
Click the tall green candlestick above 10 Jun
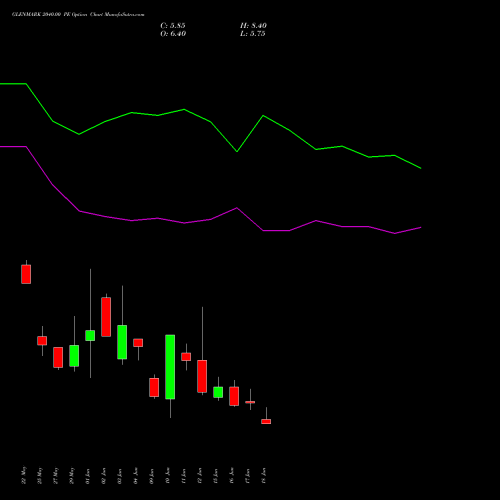[170, 367]
